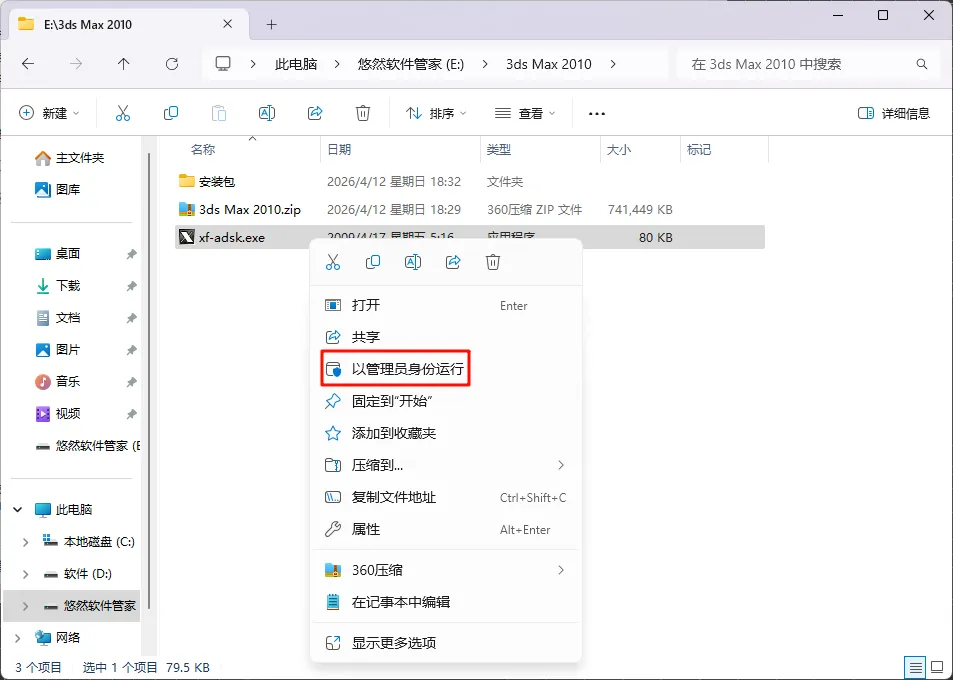Image resolution: width=953 pixels, height=680 pixels.
Task: Click the navigation pane vertical scrollbar
Action: pyautogui.click(x=149, y=380)
